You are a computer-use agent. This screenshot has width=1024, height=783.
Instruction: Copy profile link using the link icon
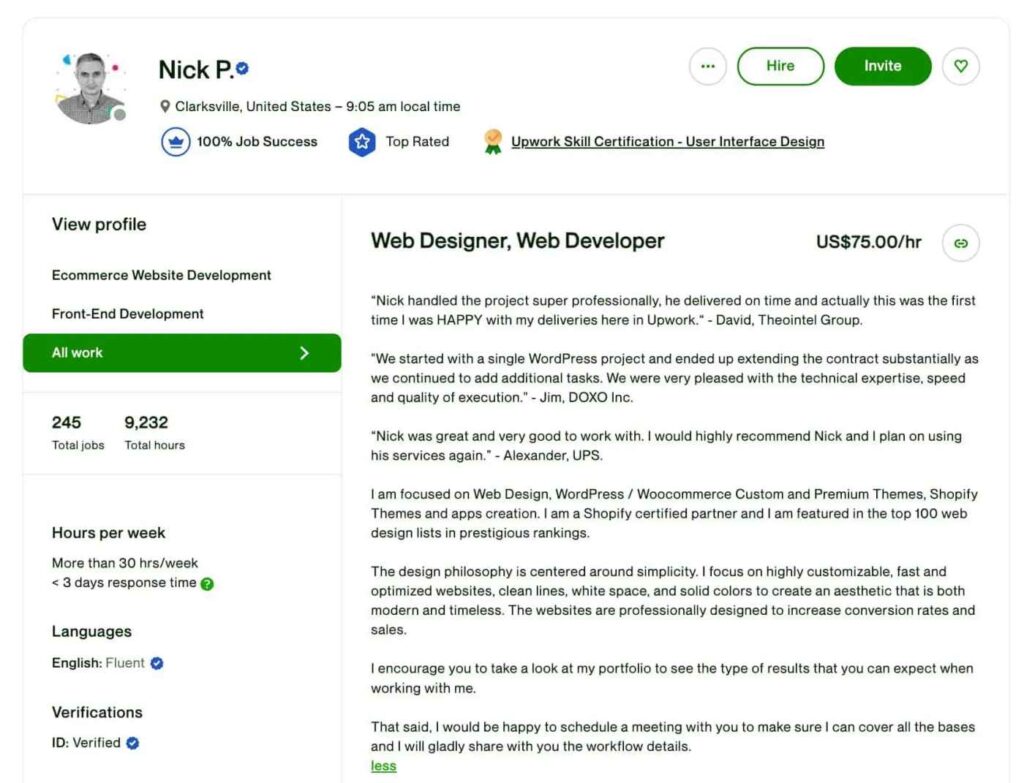[960, 242]
